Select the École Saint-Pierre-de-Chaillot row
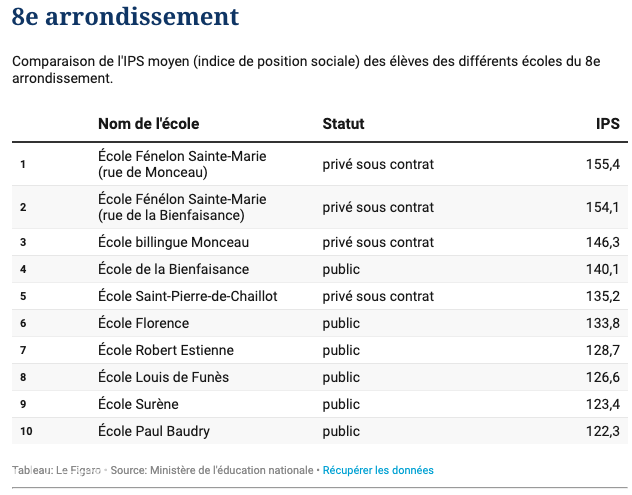632x495 pixels. point(320,296)
